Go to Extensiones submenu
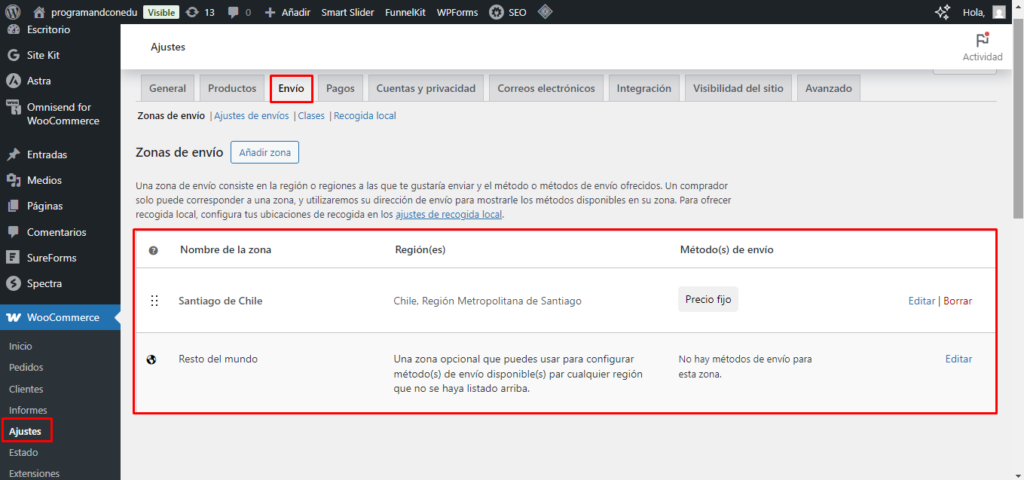This screenshot has width=1024, height=480. point(34,473)
